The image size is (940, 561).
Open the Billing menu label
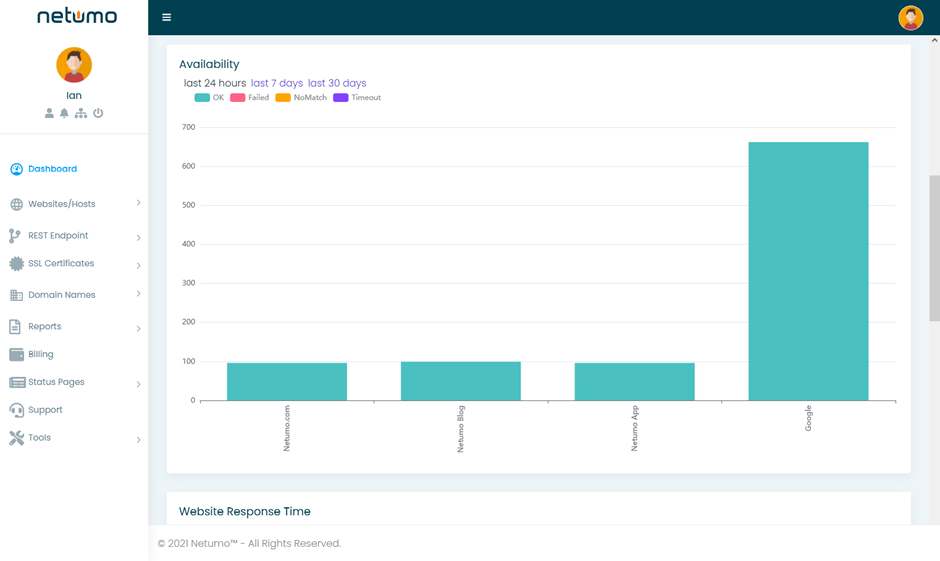(x=41, y=354)
